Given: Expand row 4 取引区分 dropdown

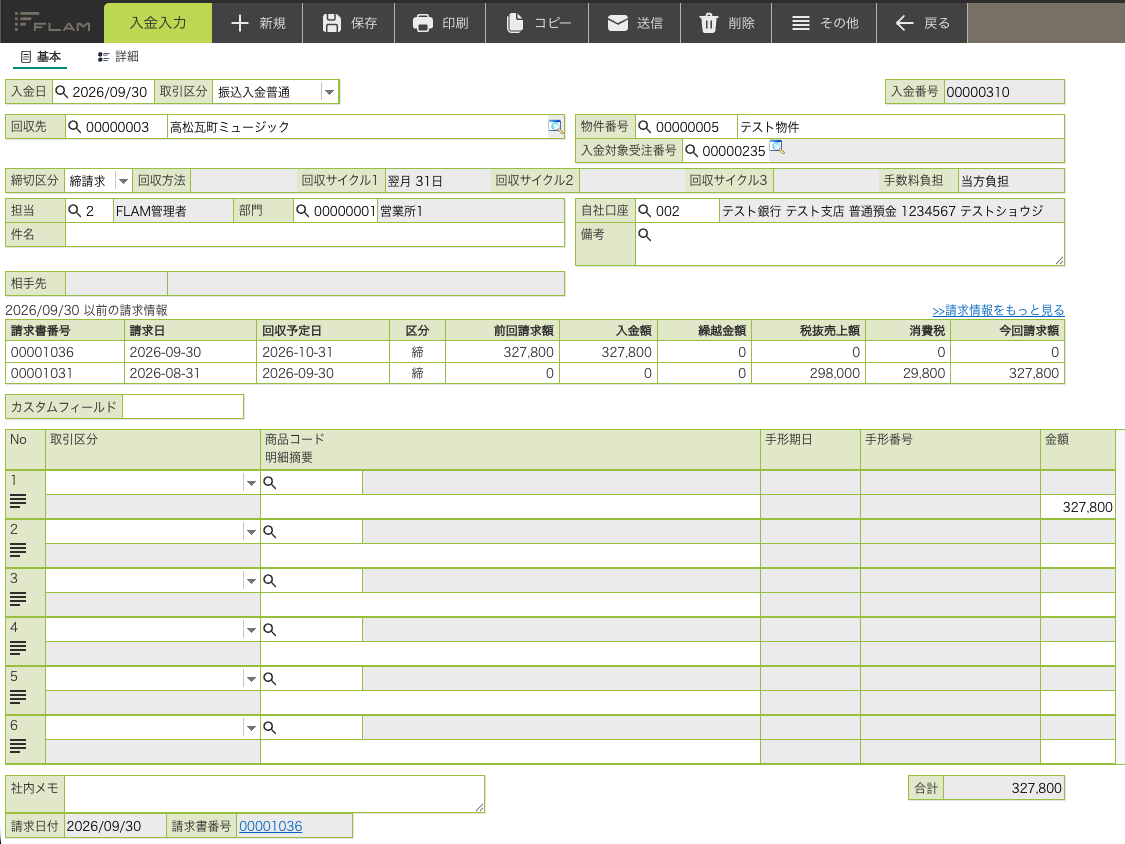Looking at the screenshot, I should point(250,629).
